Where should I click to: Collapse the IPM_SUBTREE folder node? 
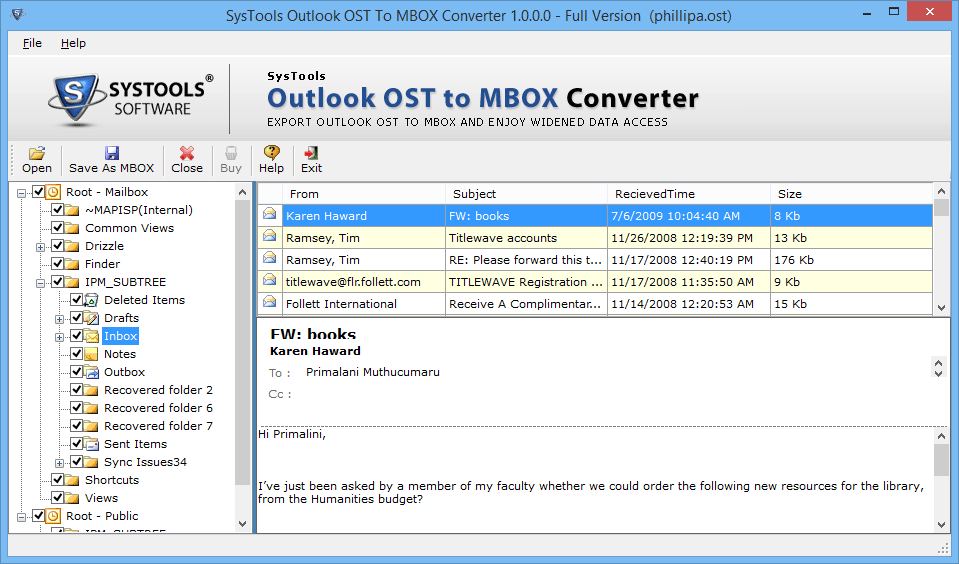[x=40, y=282]
